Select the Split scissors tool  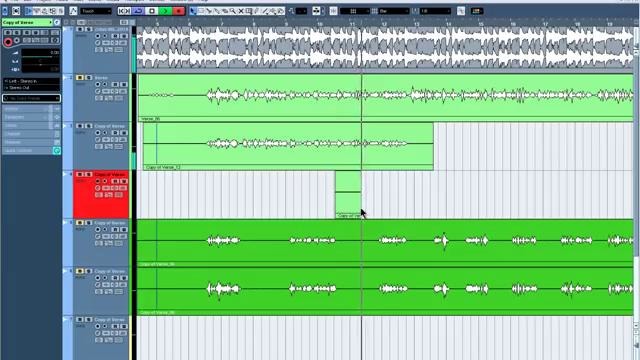209,11
